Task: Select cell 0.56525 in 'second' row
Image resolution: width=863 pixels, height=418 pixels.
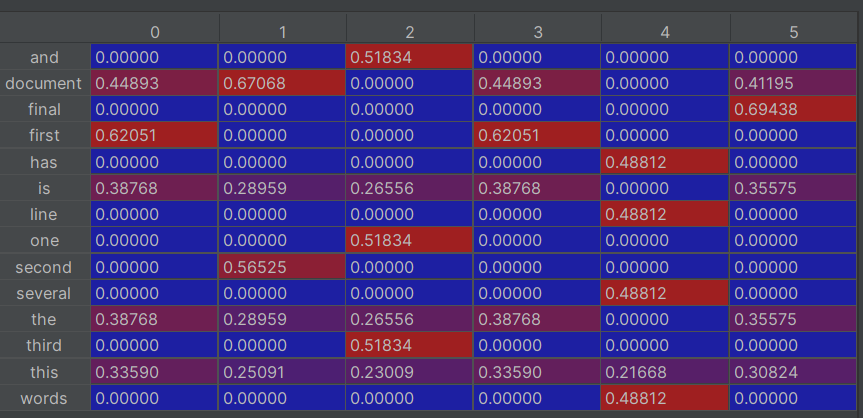Action: pyautogui.click(x=282, y=267)
